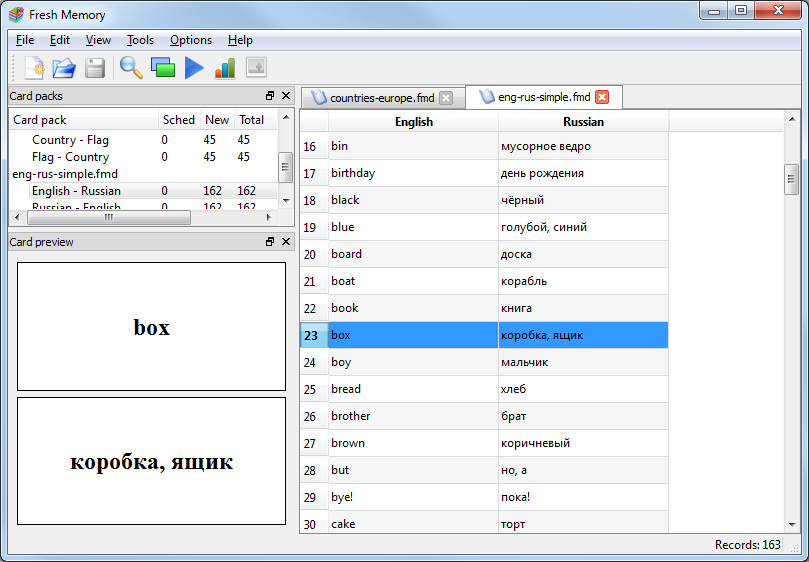Float the Card preview panel
This screenshot has width=809, height=562.
point(270,242)
